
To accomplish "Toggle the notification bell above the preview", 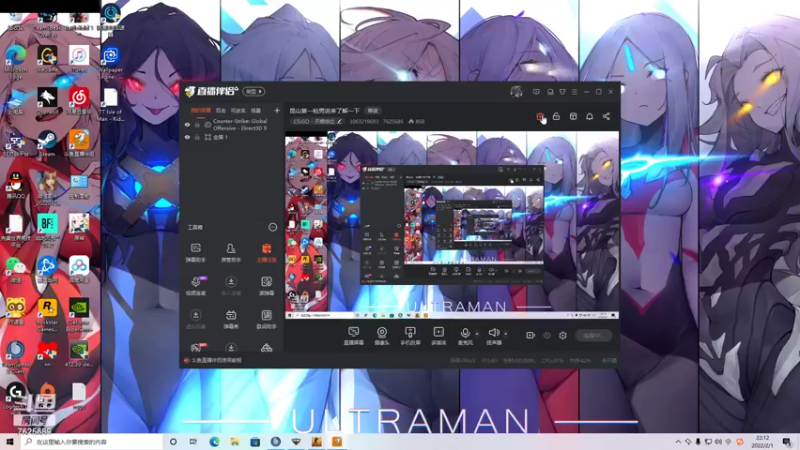I will [589, 117].
